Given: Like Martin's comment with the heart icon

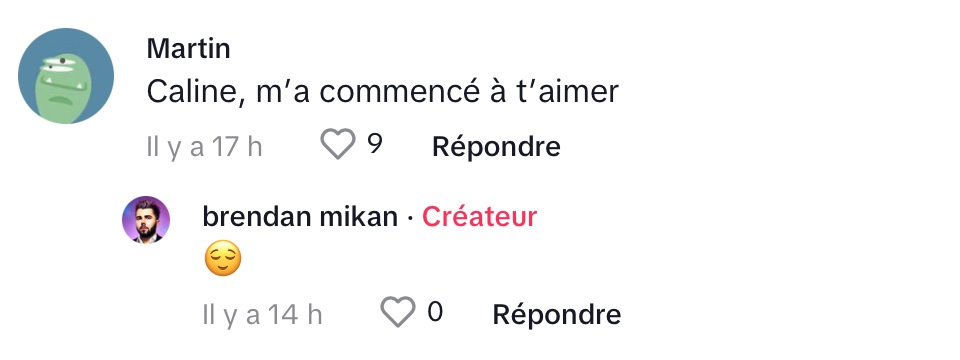Looking at the screenshot, I should (338, 144).
